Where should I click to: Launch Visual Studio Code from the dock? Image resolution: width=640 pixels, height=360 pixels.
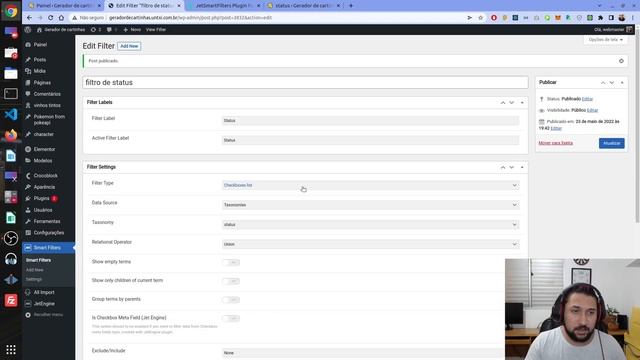[11, 114]
